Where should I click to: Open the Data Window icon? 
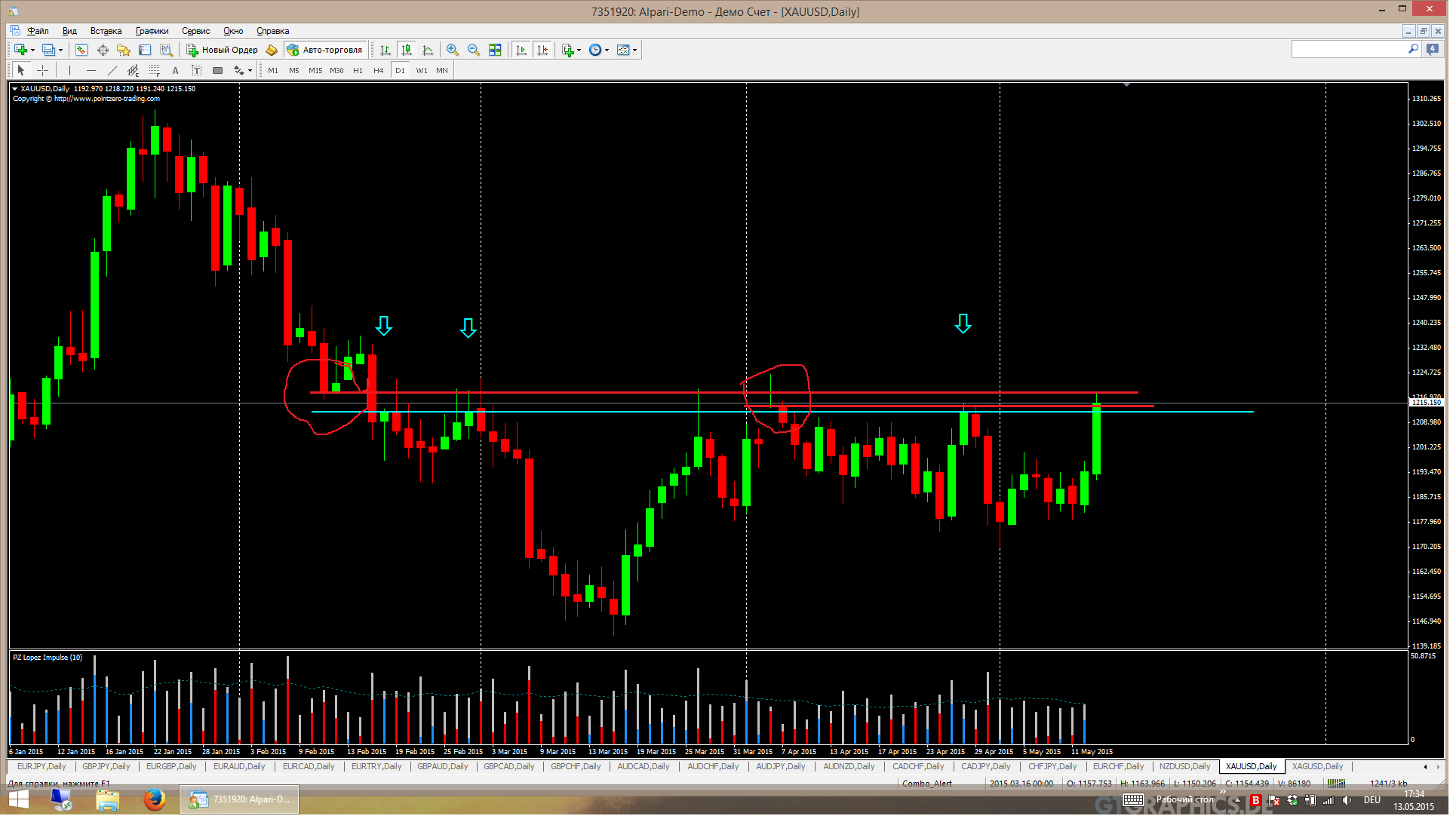coord(103,50)
